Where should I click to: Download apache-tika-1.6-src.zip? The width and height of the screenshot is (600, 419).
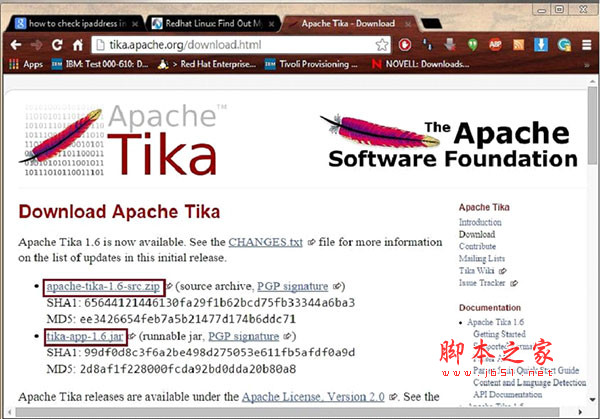pyautogui.click(x=103, y=287)
